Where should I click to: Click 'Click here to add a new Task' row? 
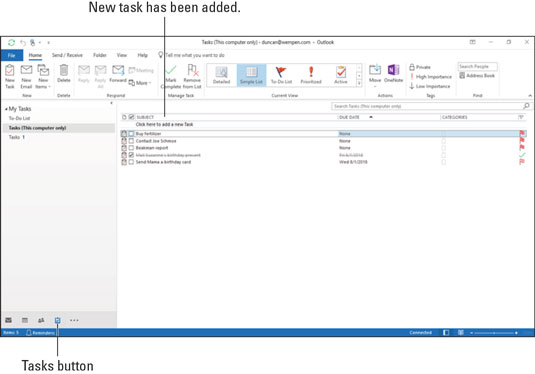click(322, 125)
